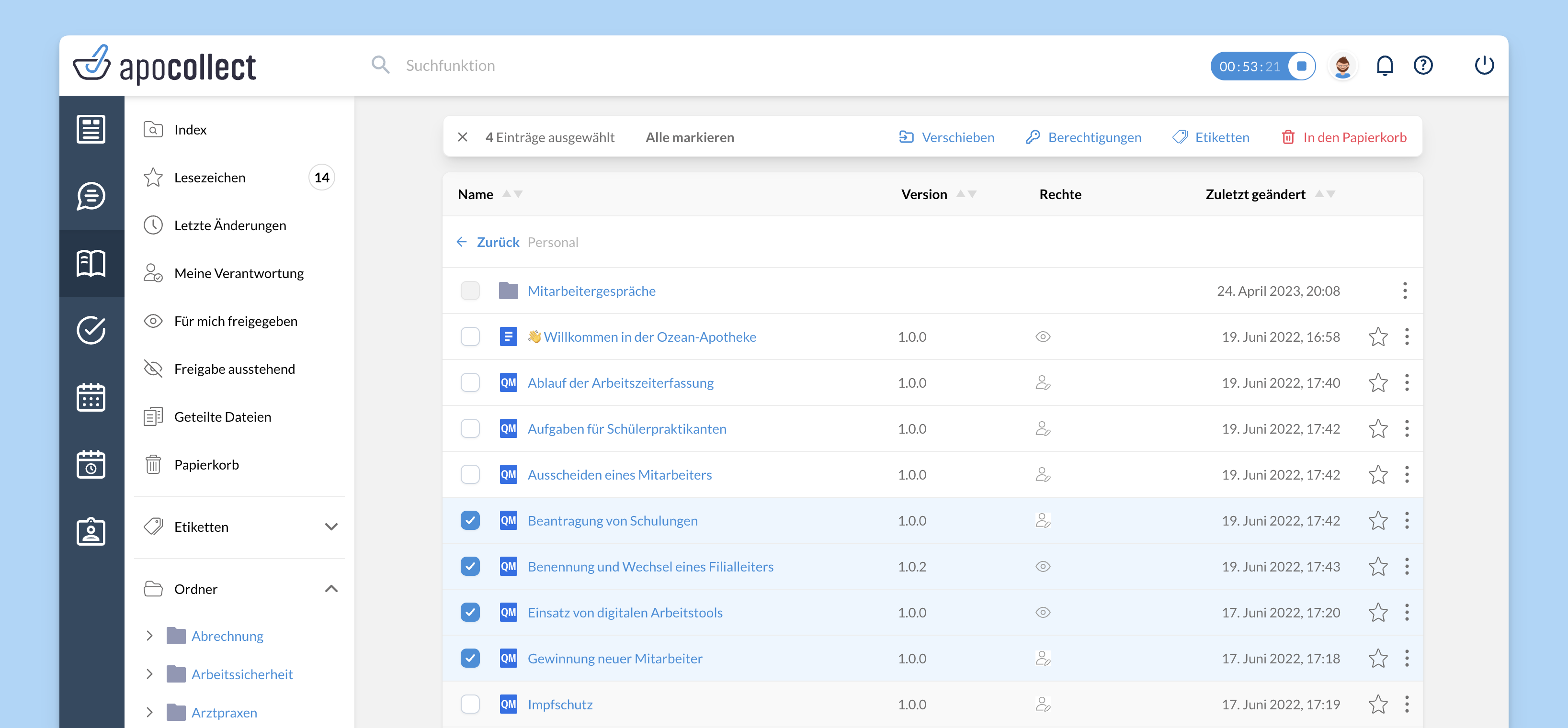Image resolution: width=1568 pixels, height=728 pixels.
Task: Open the tasks checkmark sidebar icon
Action: pos(91,330)
